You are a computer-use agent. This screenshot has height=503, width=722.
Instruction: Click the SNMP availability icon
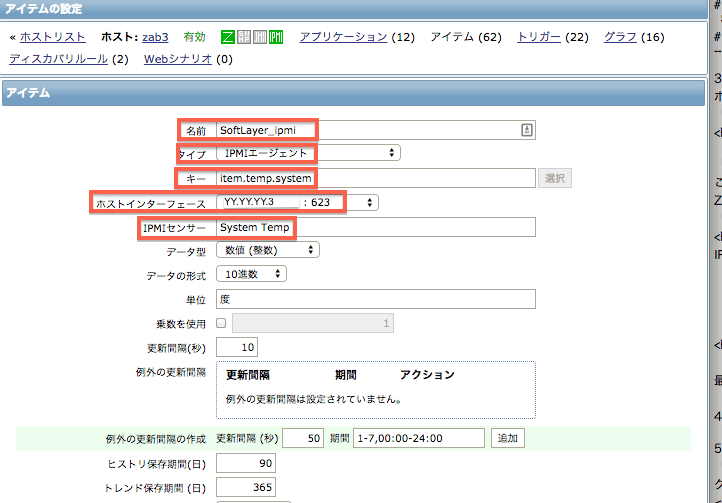(244, 37)
